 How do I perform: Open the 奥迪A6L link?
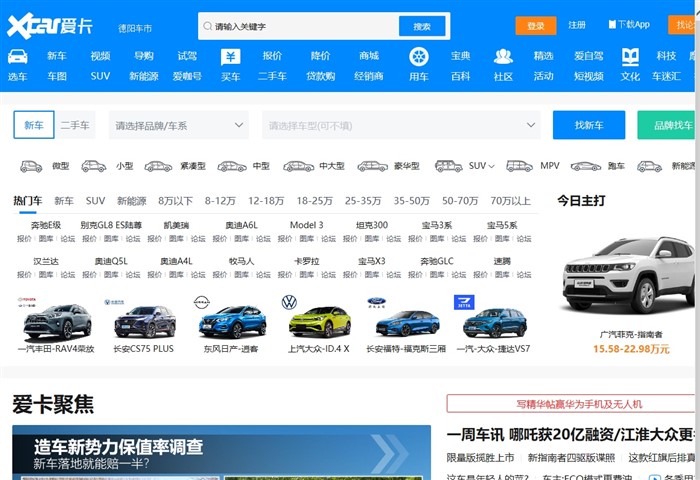[242, 225]
